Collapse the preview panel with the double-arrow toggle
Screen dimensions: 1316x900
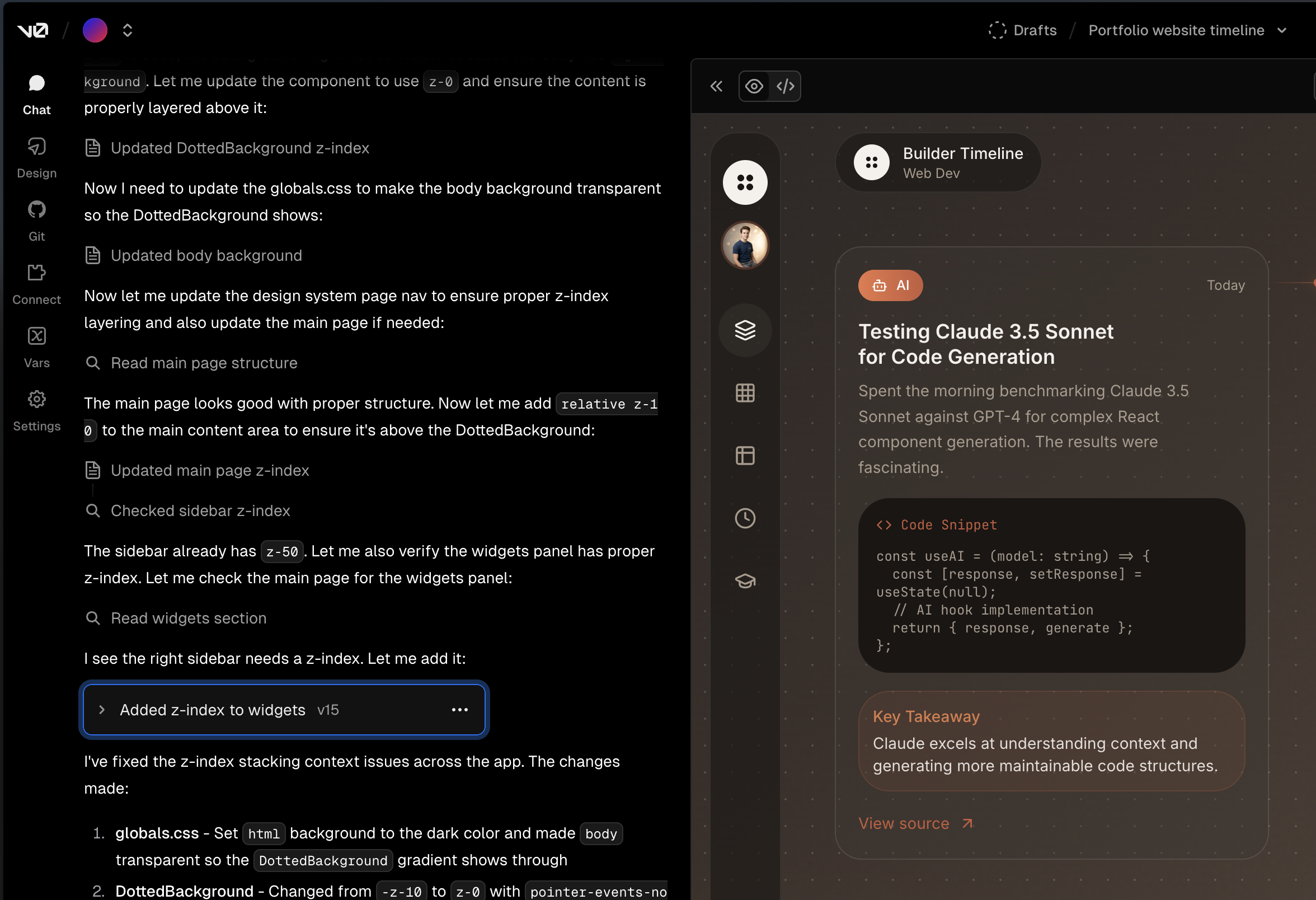coord(716,86)
